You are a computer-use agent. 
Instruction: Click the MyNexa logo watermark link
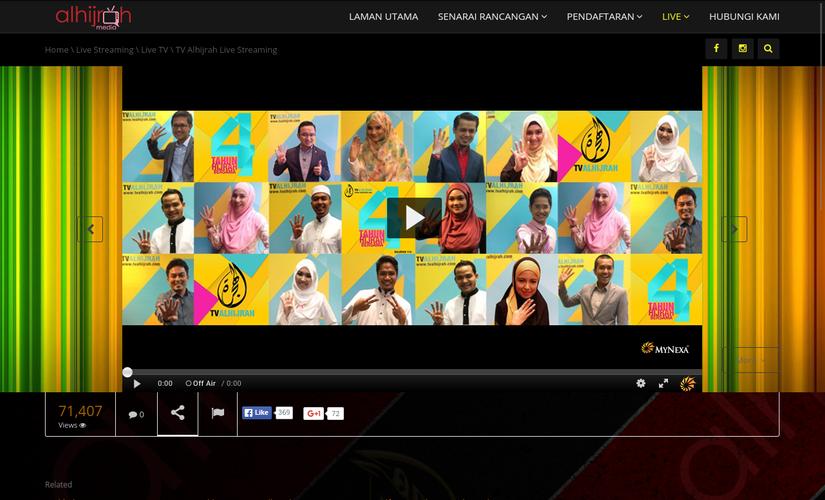(665, 348)
